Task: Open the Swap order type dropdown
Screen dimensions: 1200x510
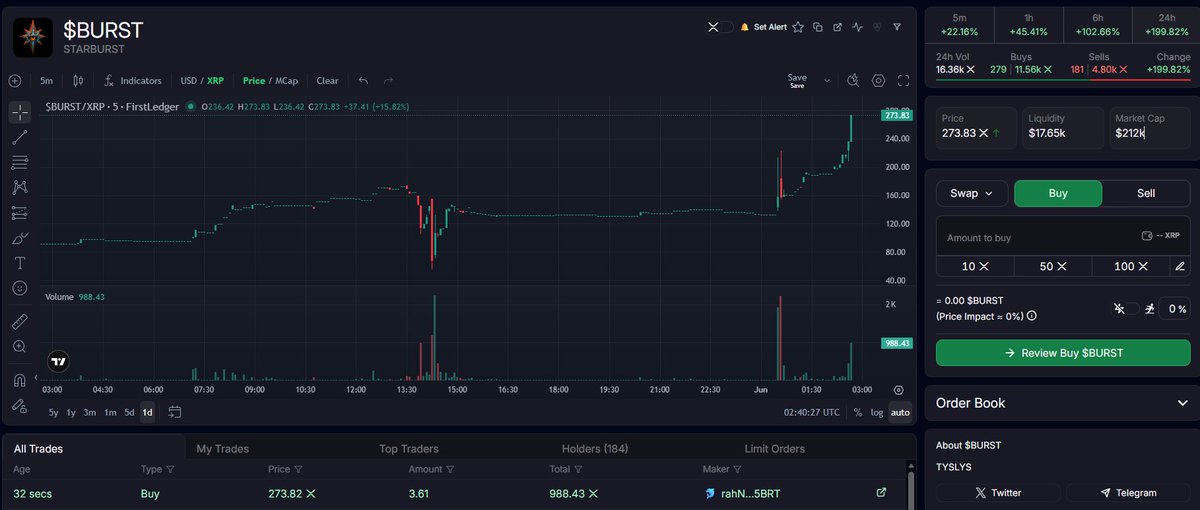Action: [x=971, y=193]
